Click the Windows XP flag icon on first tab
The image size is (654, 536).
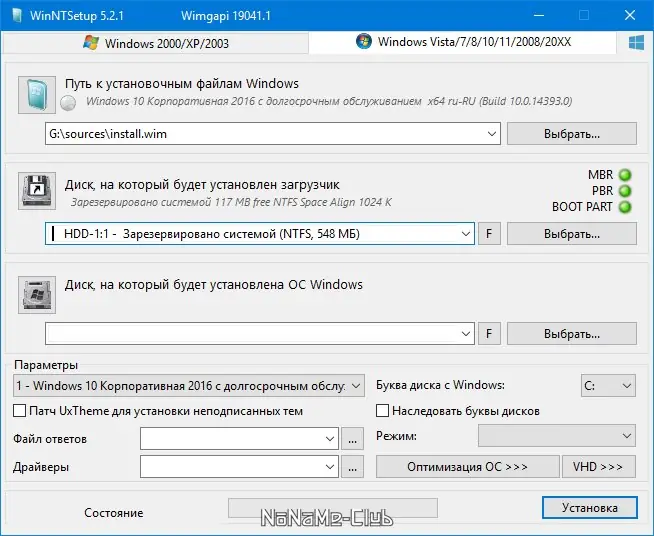click(91, 43)
